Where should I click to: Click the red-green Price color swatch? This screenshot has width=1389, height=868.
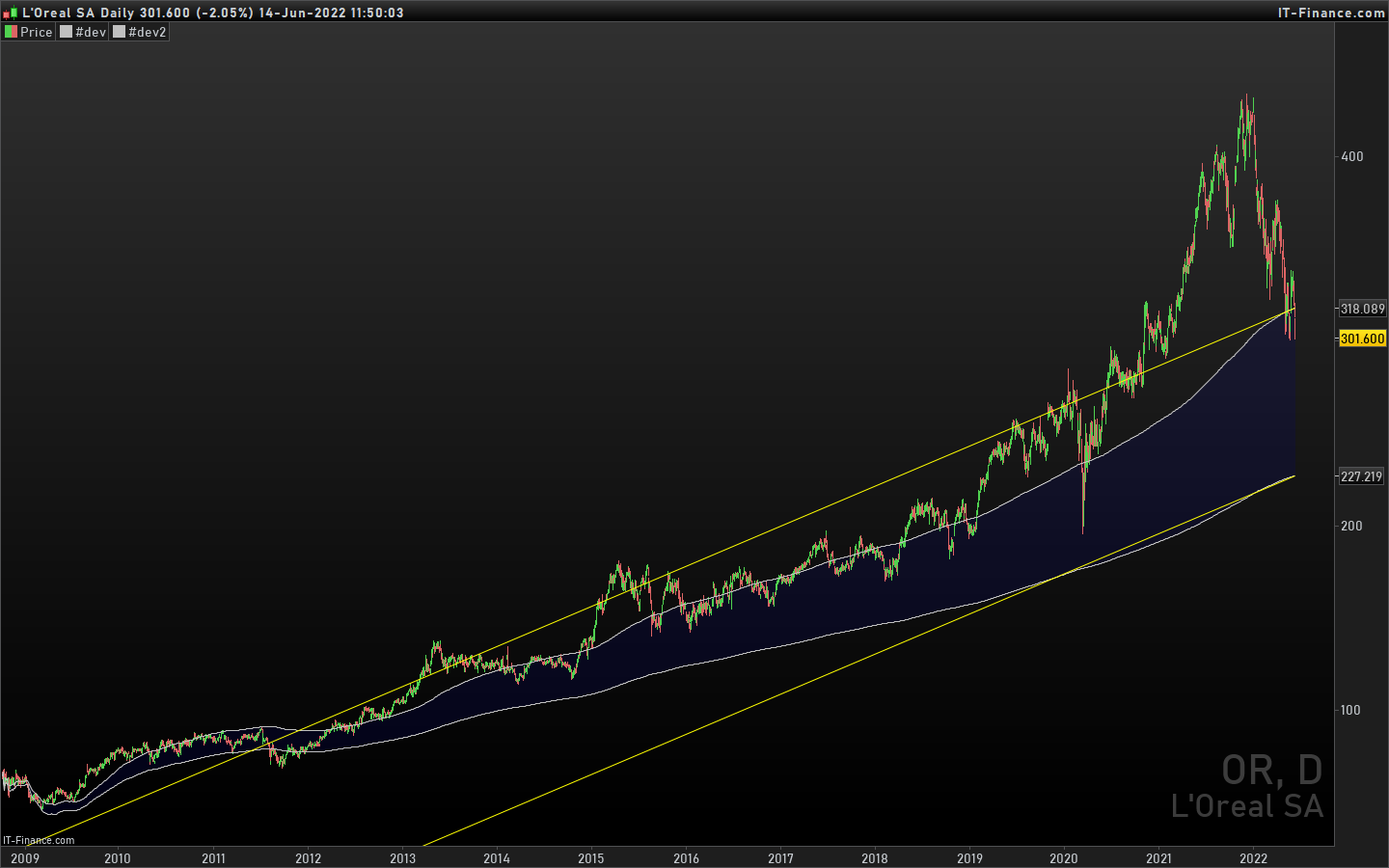pyautogui.click(x=11, y=32)
